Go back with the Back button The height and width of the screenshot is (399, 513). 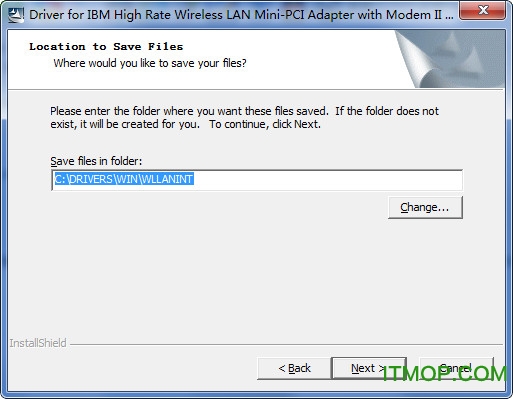[294, 368]
